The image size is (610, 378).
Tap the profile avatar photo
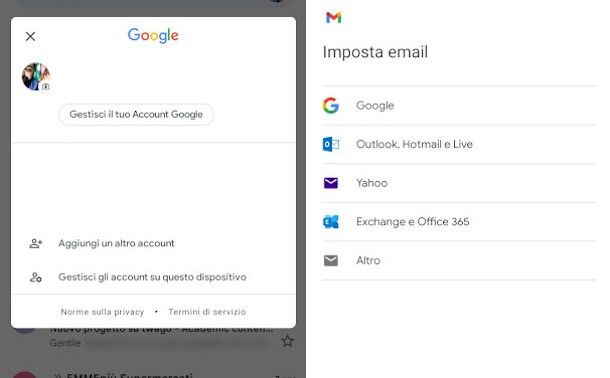35,77
